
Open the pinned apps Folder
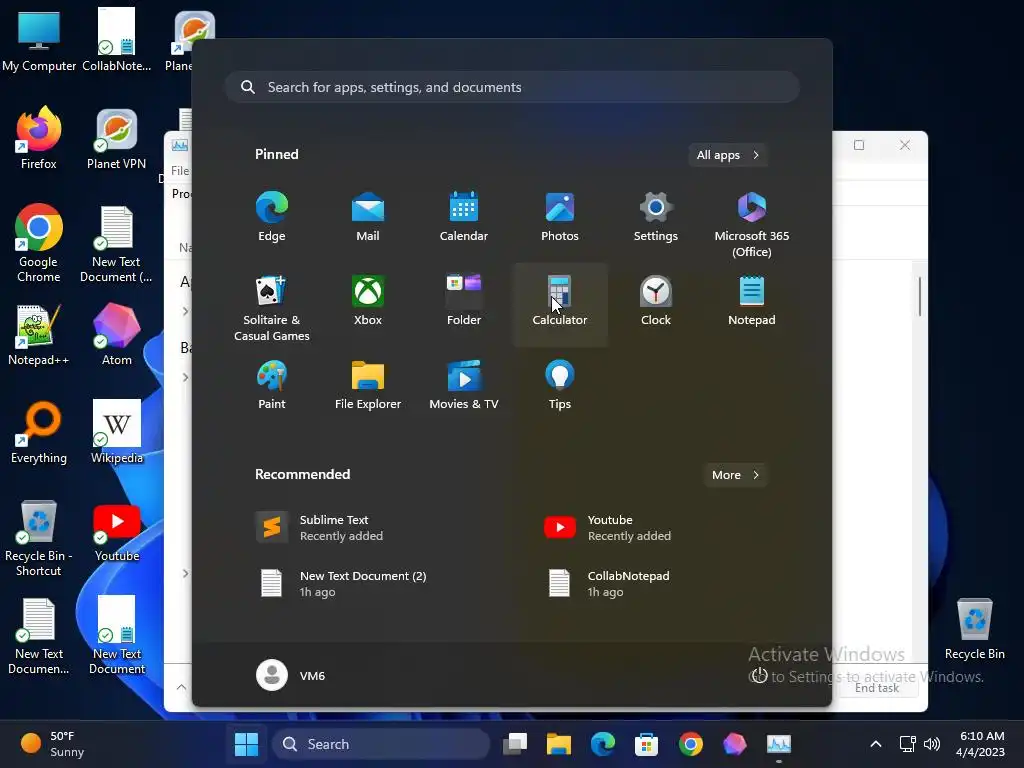click(x=464, y=301)
